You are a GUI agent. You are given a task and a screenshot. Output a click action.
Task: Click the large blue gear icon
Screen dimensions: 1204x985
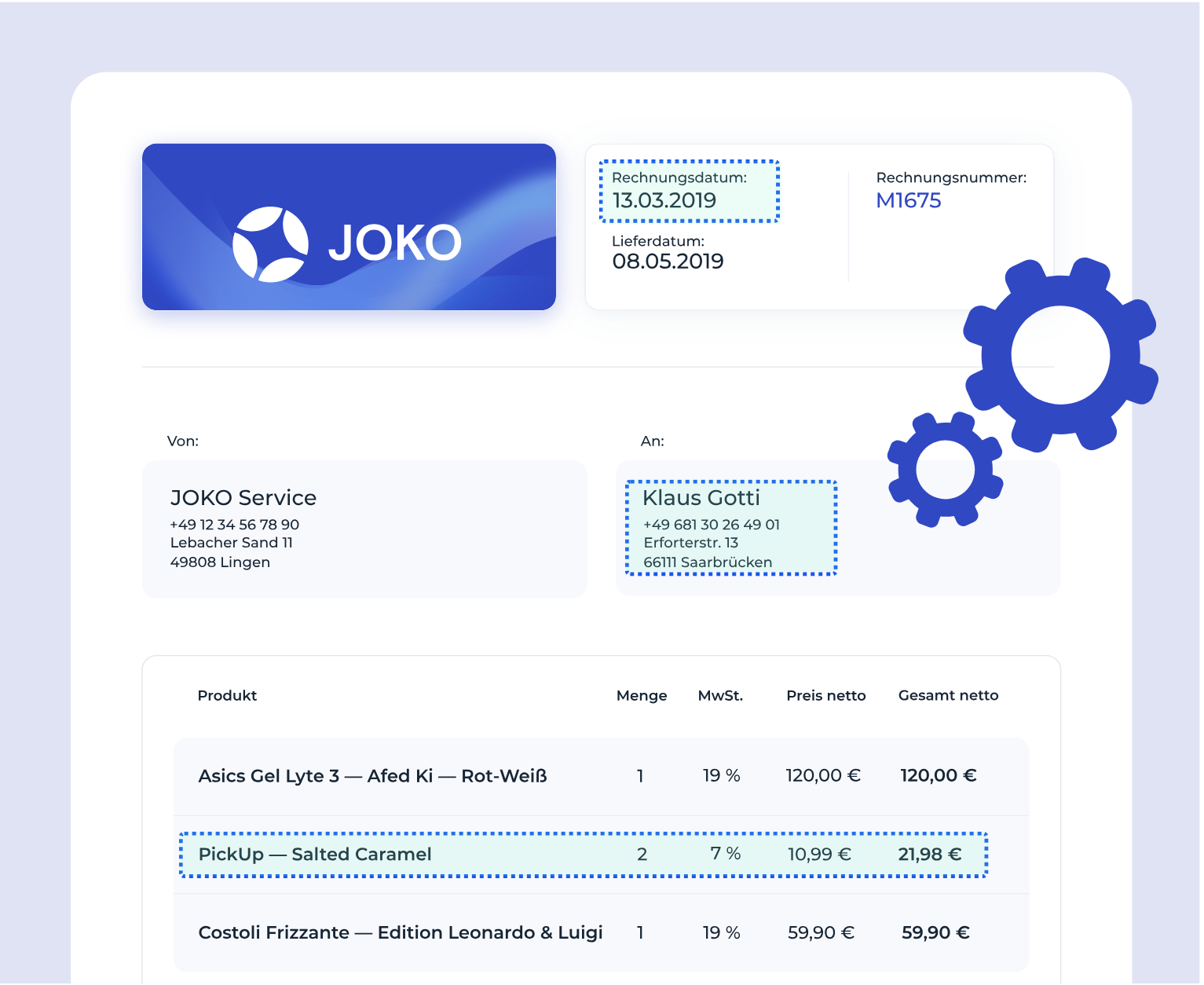[x=1061, y=354]
